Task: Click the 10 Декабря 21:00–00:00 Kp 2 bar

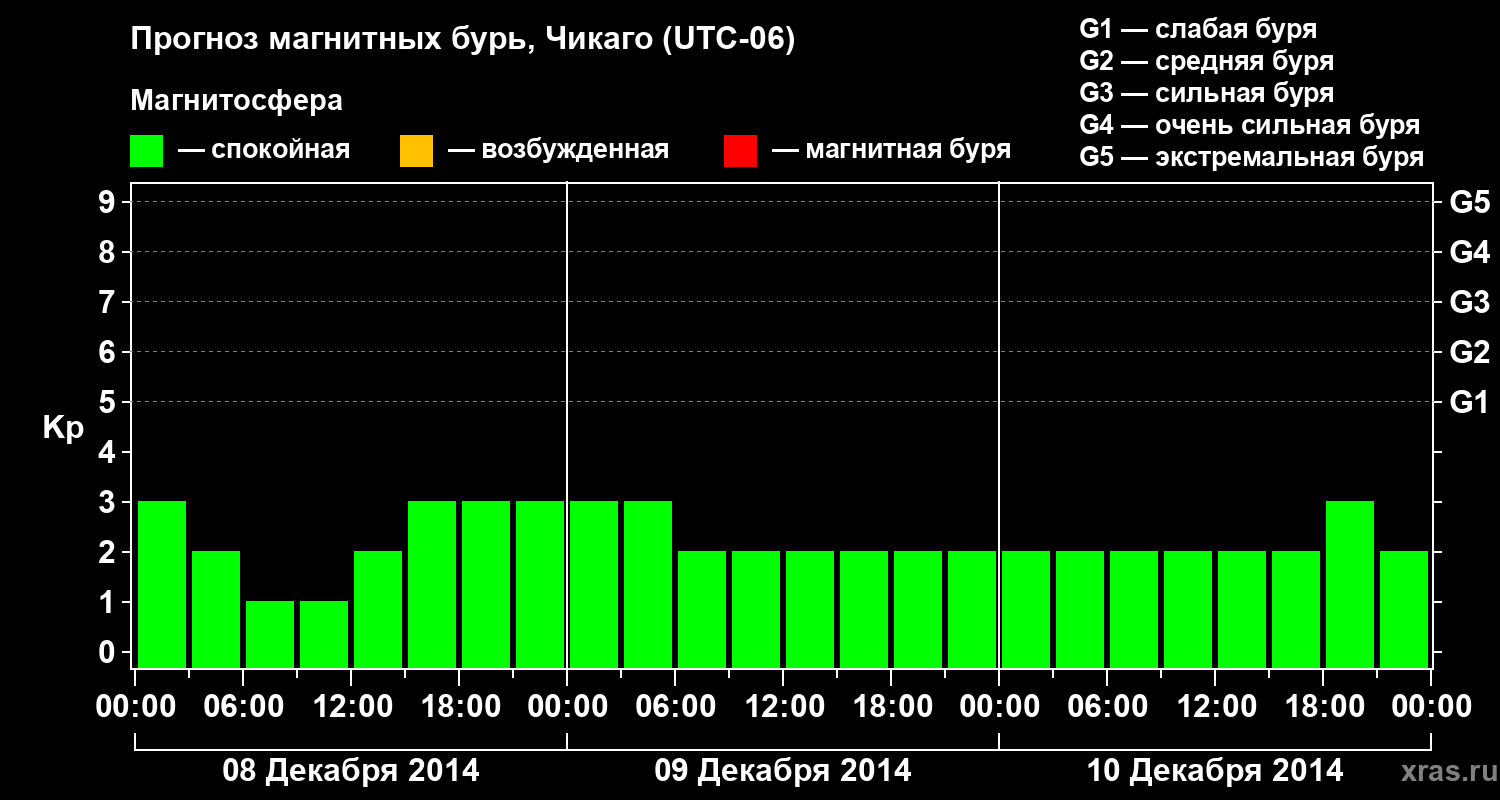Action: click(1404, 609)
